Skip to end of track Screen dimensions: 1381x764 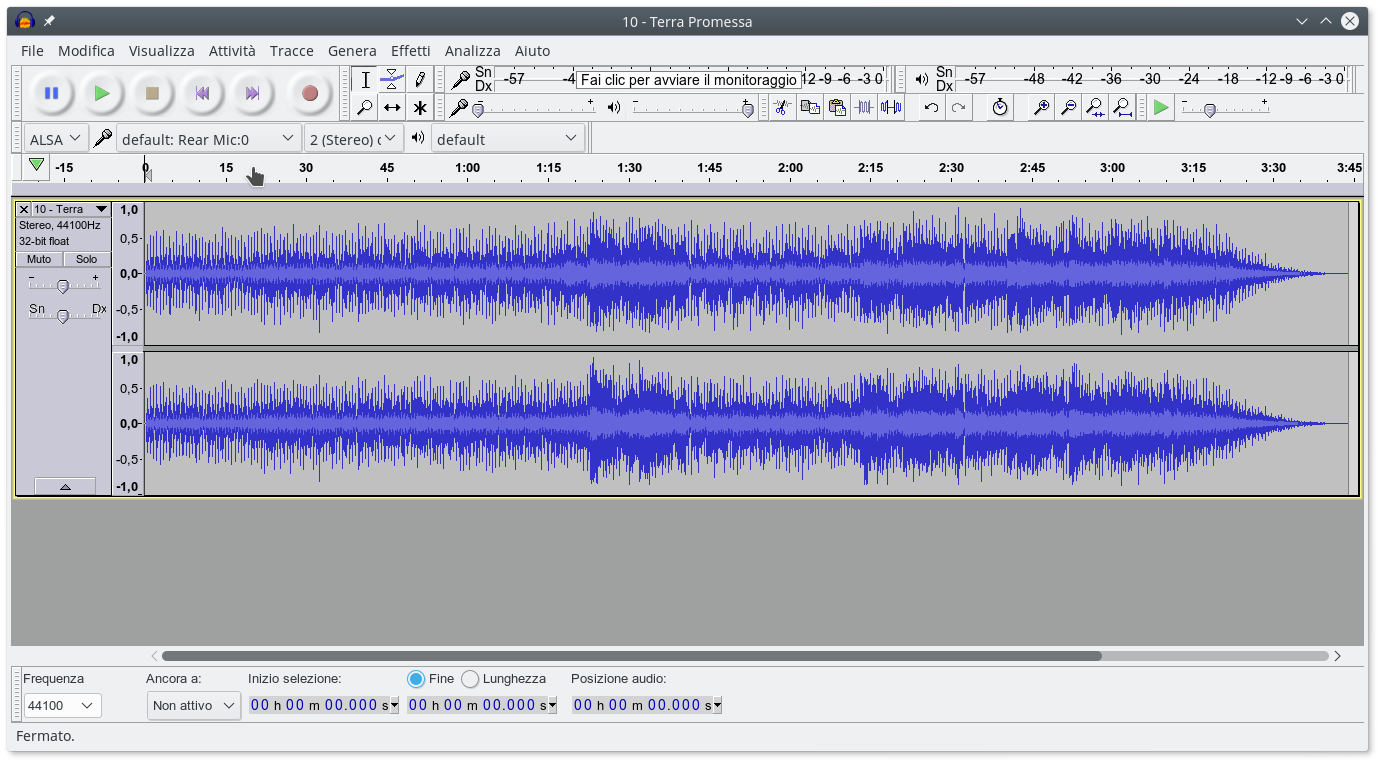[252, 93]
